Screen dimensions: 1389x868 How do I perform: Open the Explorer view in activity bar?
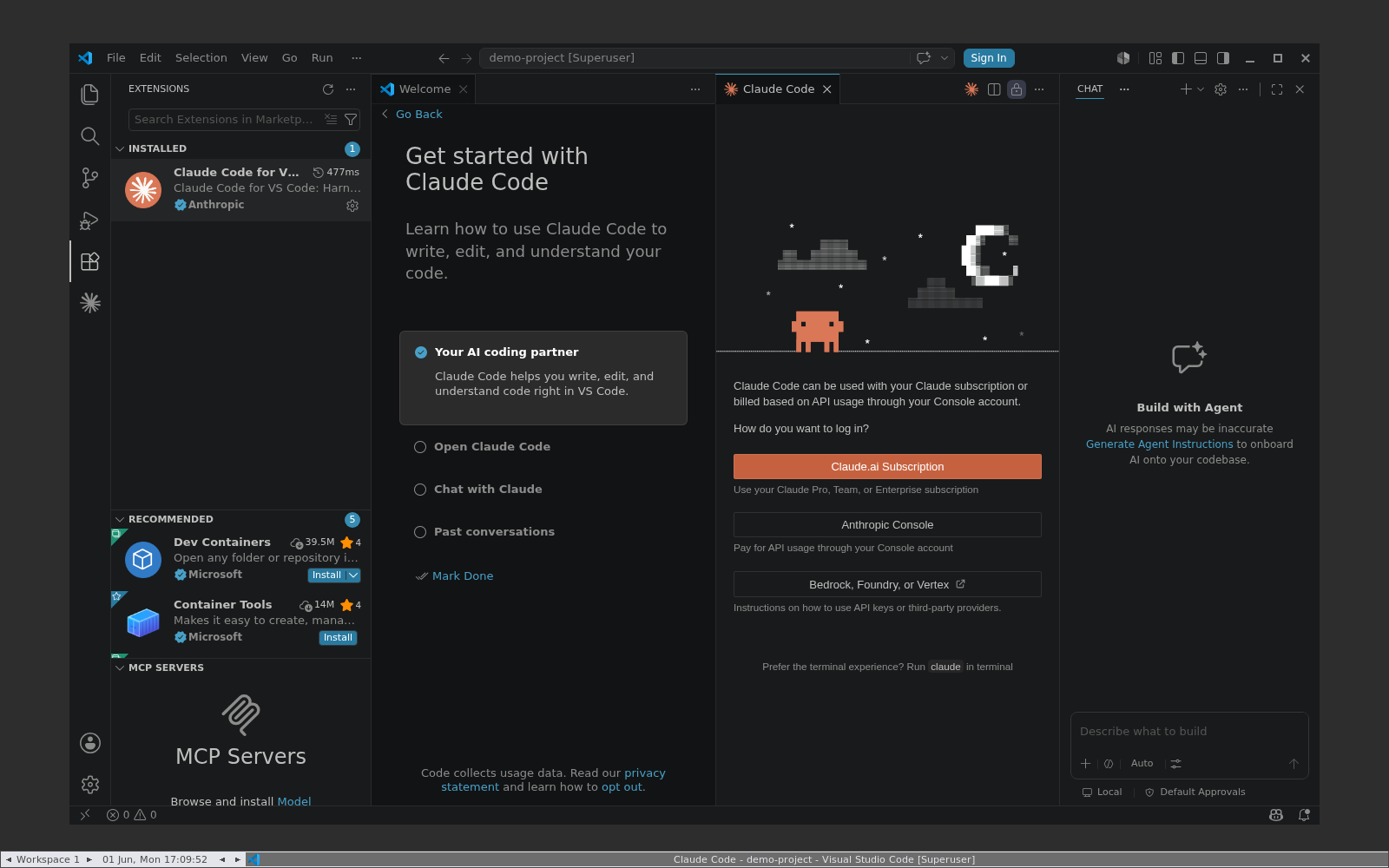(89, 94)
